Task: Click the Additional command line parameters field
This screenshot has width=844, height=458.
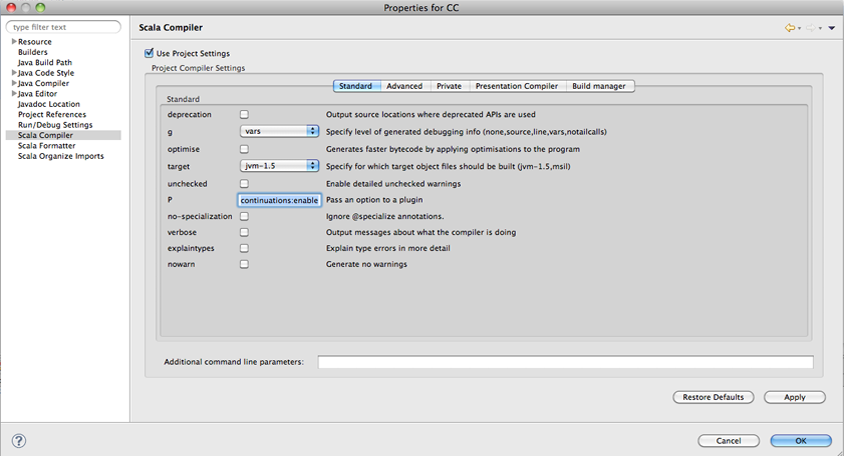Action: (565, 362)
